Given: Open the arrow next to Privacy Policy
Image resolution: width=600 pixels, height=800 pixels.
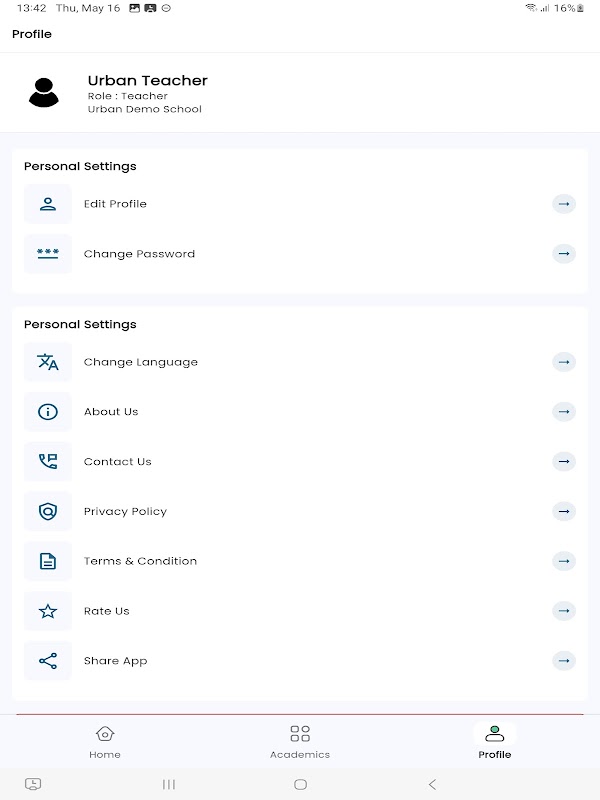Looking at the screenshot, I should tap(564, 511).
